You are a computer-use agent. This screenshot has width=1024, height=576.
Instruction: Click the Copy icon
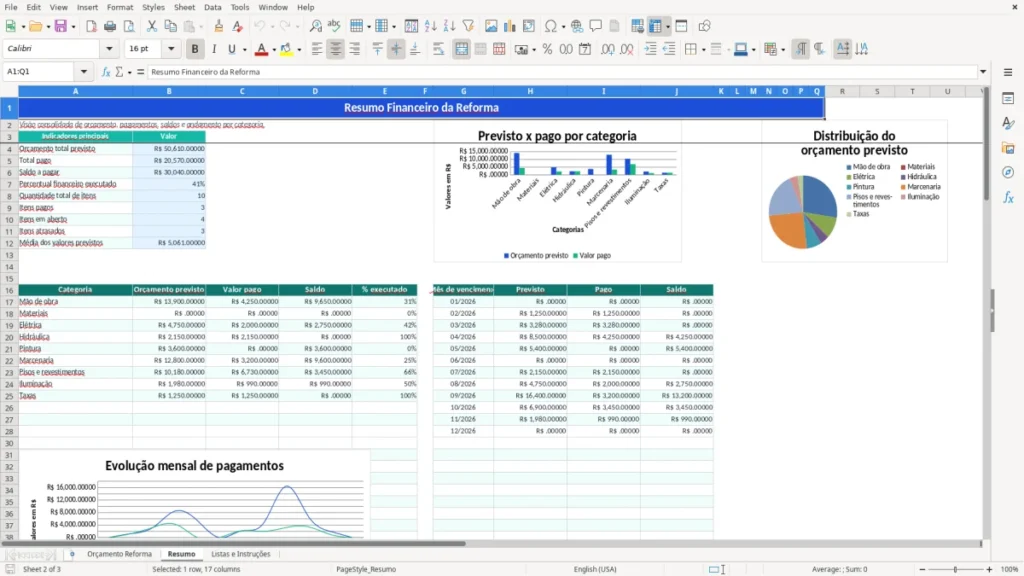coord(170,26)
